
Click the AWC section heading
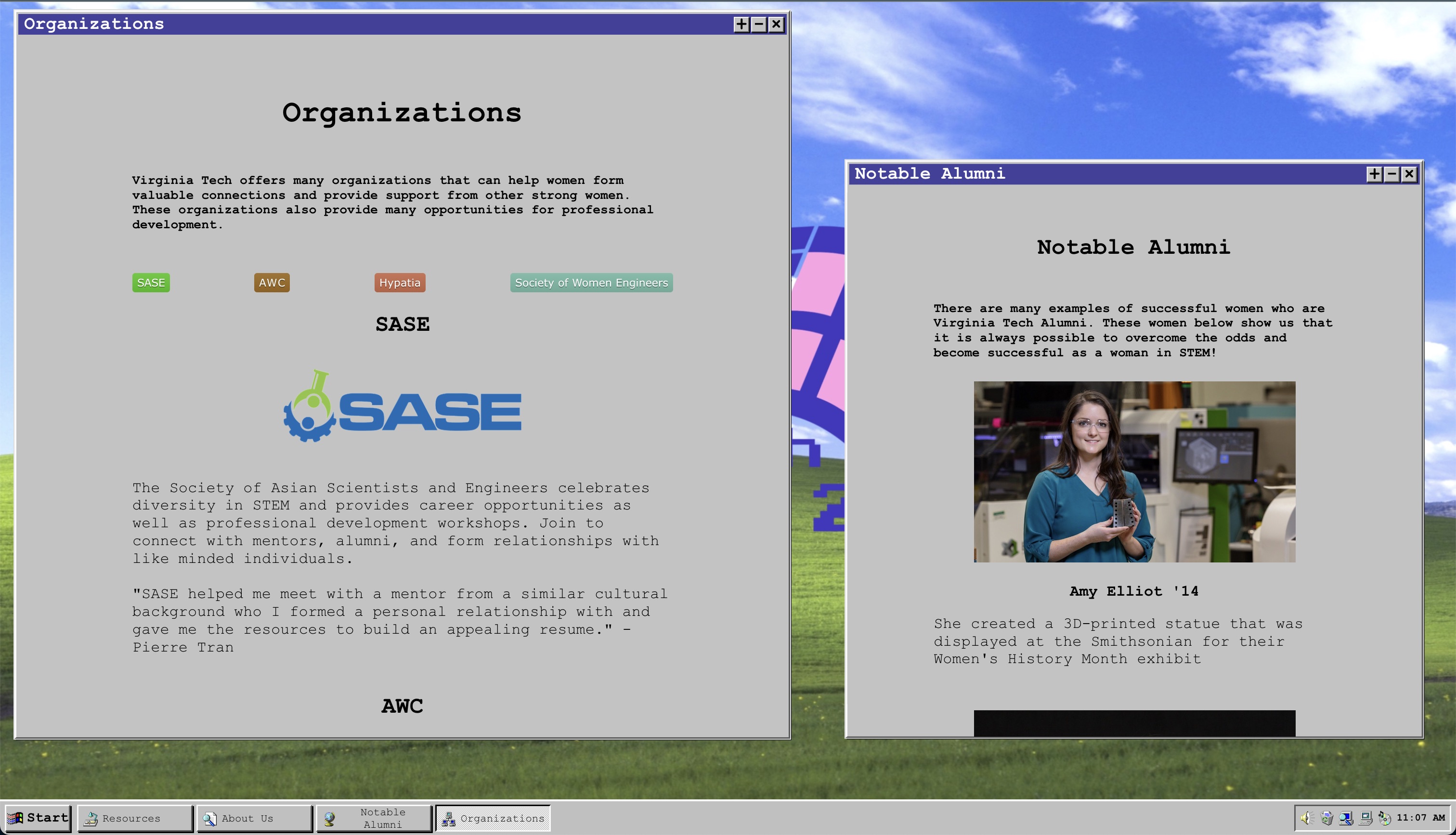(403, 706)
